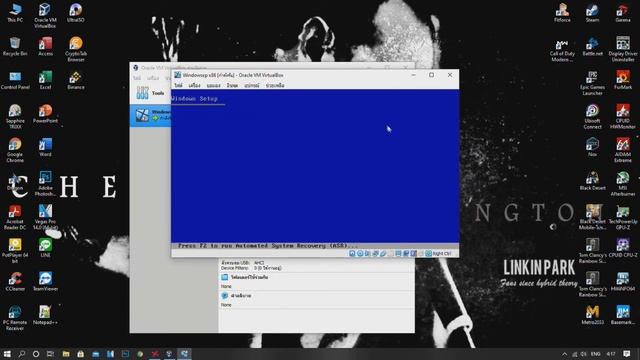Click the optical disc icon in VM status bar
Screen dimensions: 640x360
coord(360,253)
